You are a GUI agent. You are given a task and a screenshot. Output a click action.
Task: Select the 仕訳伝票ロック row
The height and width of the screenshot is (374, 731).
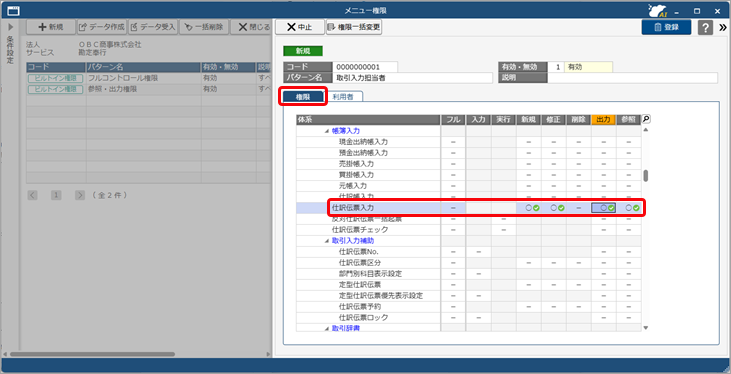469,318
